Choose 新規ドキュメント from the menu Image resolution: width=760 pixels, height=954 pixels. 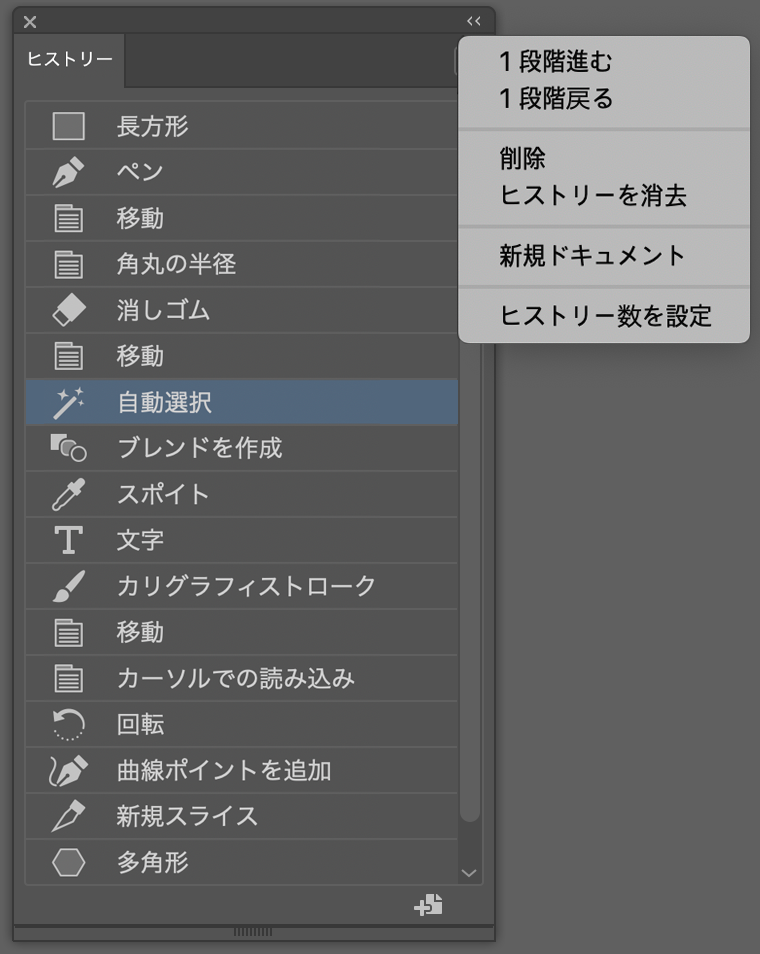point(592,256)
